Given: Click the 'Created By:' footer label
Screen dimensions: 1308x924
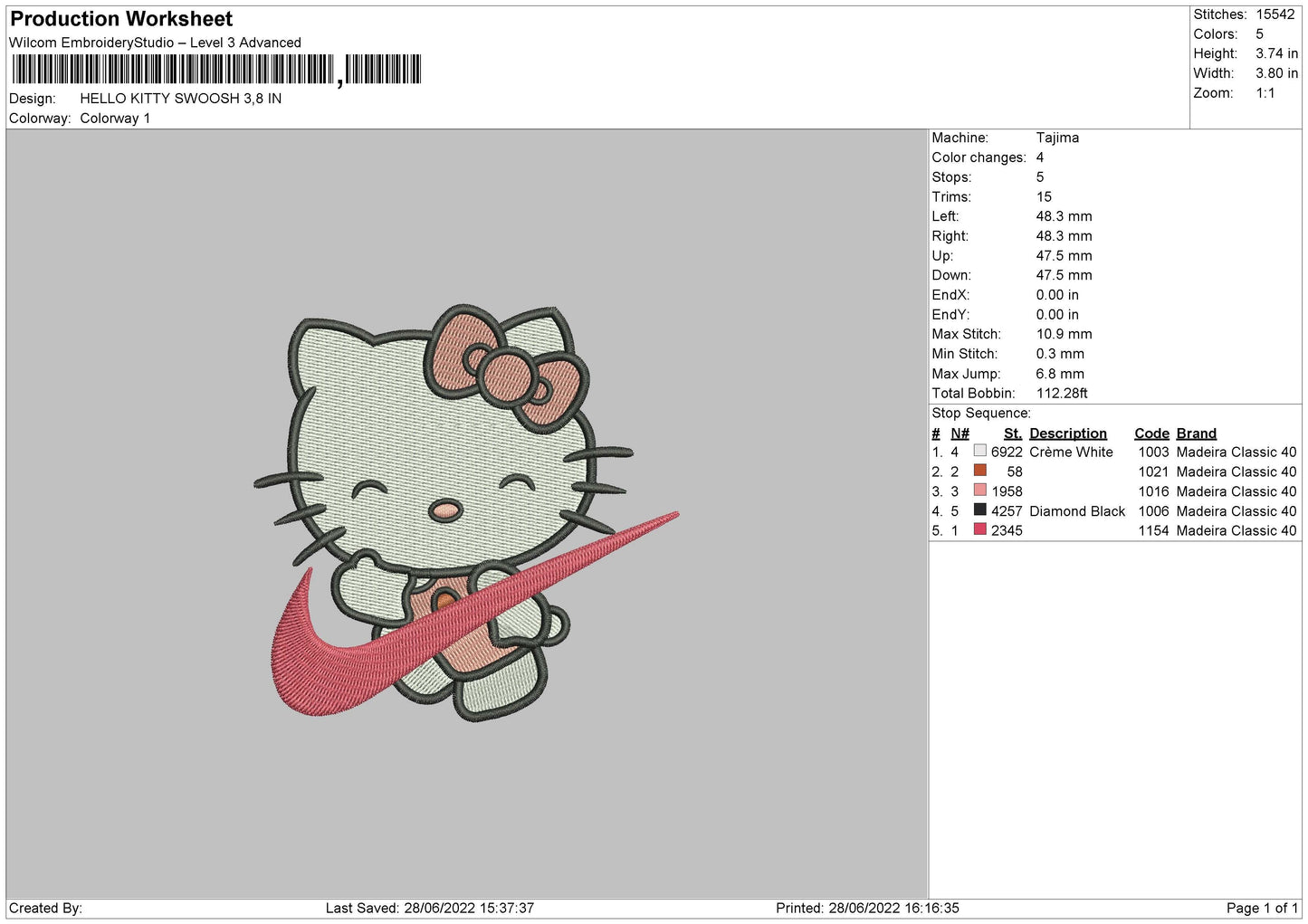Looking at the screenshot, I should pos(45,908).
